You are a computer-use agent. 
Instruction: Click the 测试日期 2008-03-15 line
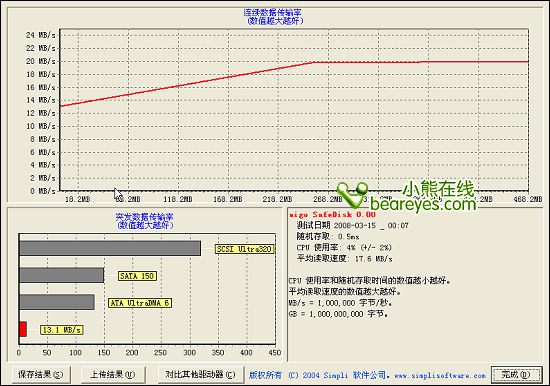pyautogui.click(x=353, y=225)
